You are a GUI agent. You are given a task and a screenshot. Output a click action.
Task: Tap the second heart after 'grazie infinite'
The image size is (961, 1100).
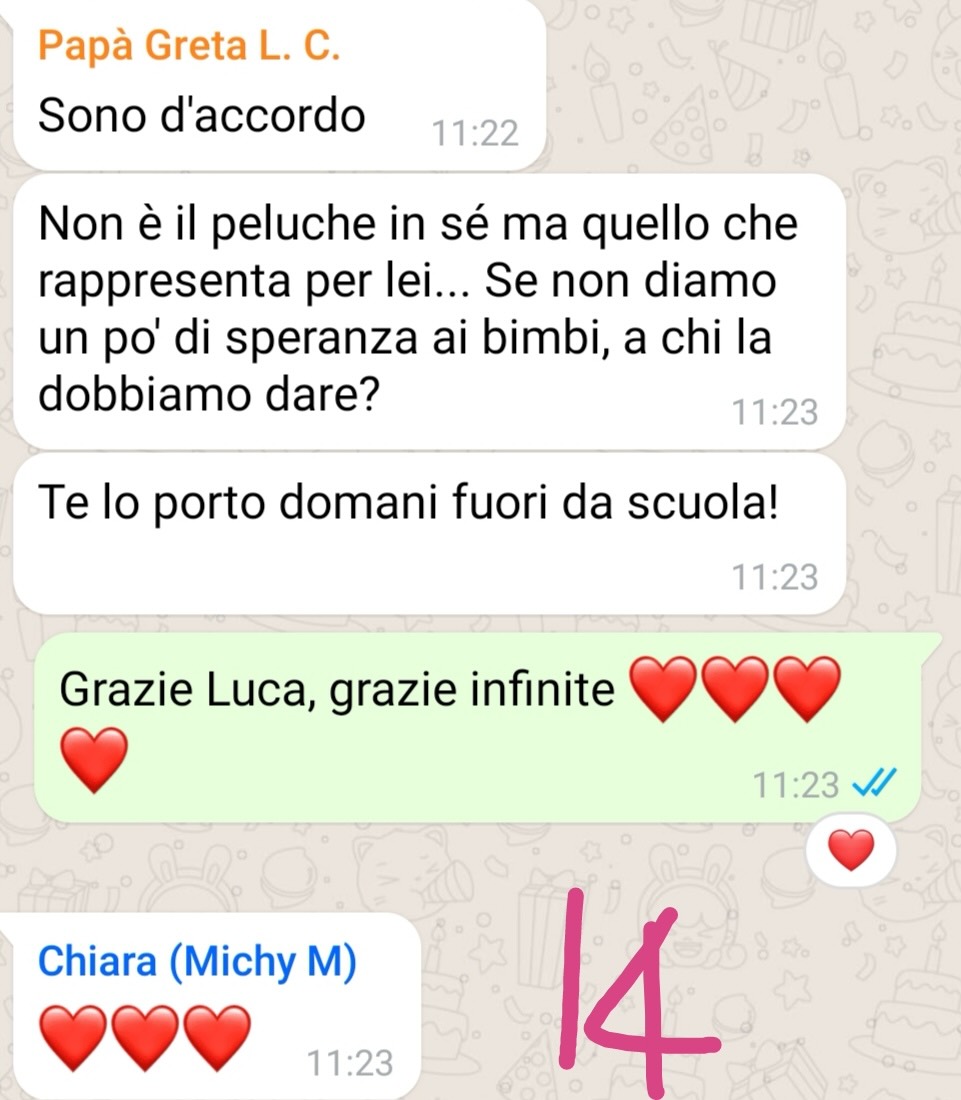tap(735, 689)
